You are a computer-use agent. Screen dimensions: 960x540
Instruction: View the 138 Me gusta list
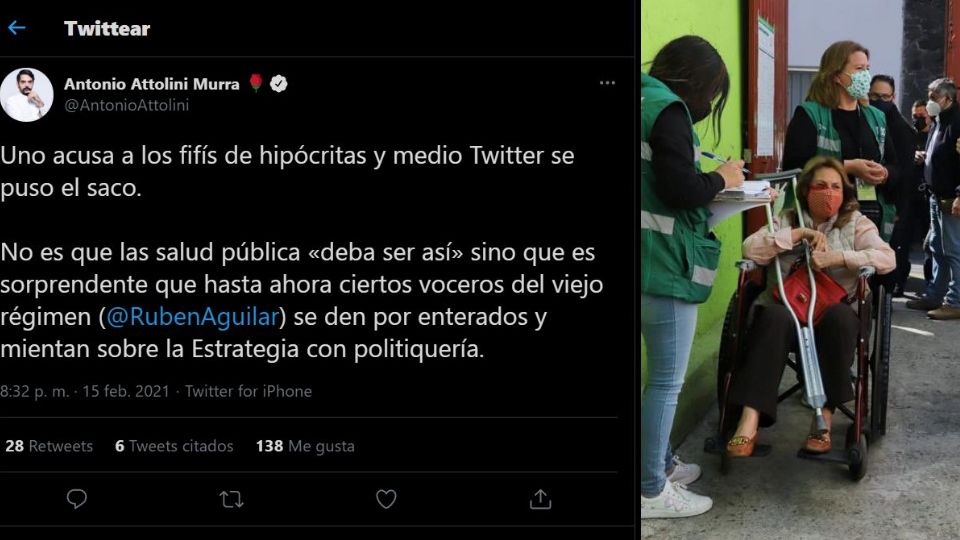pyautogui.click(x=305, y=446)
